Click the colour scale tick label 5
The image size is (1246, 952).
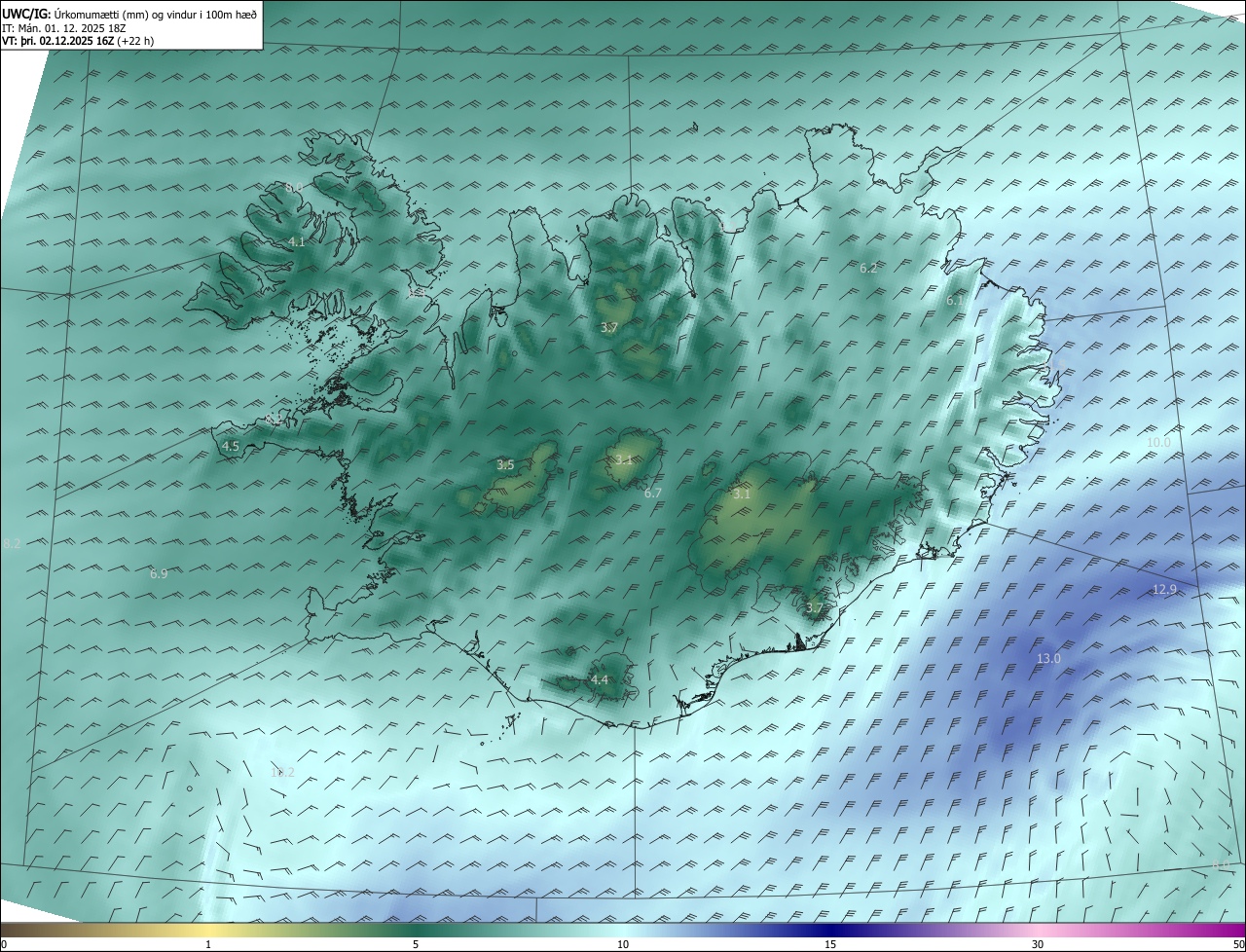pos(416,944)
